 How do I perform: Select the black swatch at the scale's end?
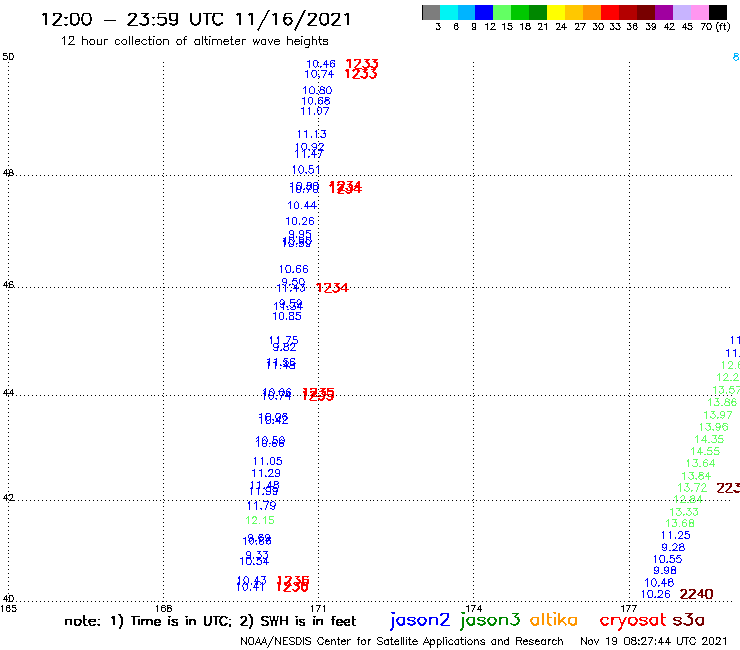click(718, 12)
